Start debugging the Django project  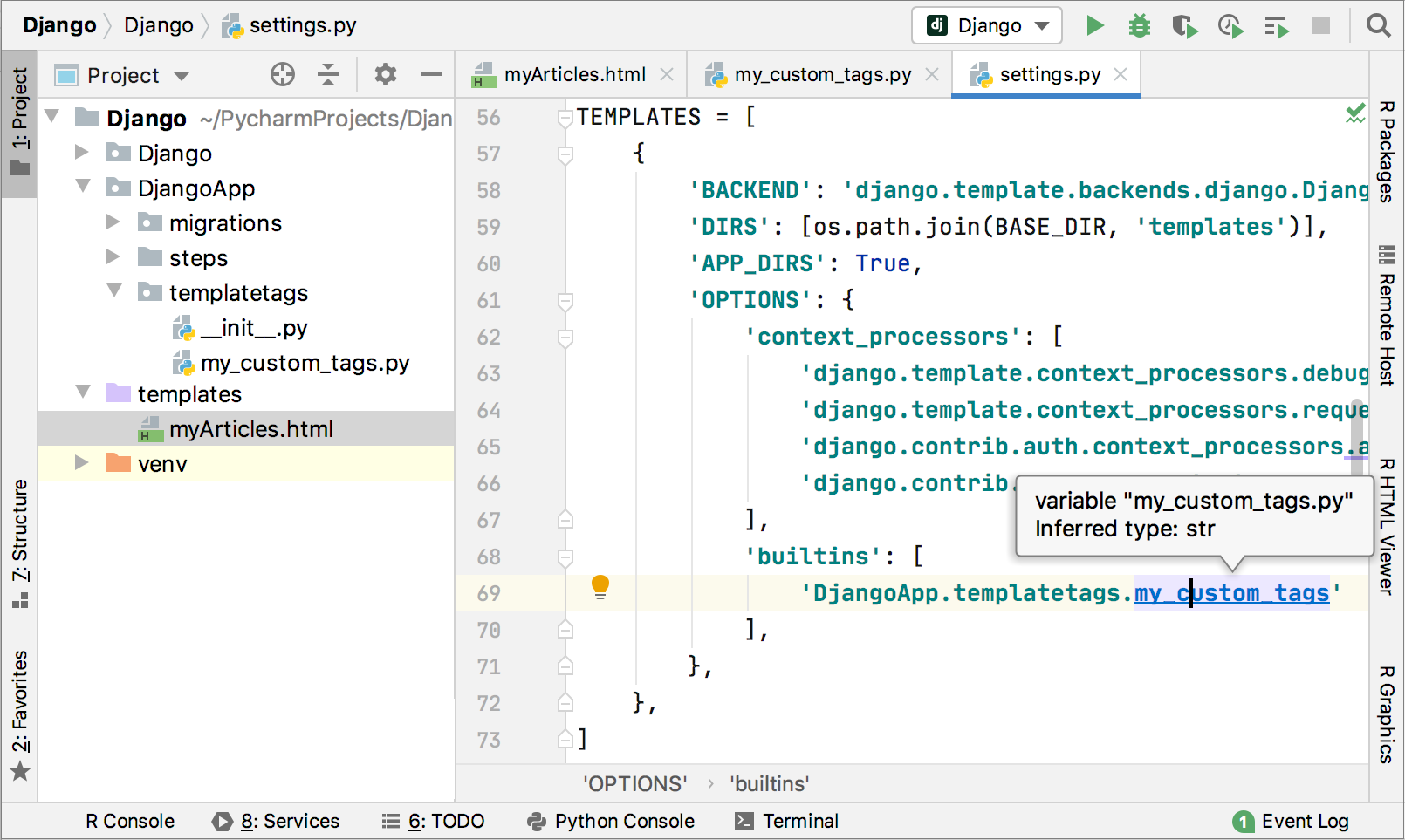pyautogui.click(x=1139, y=25)
